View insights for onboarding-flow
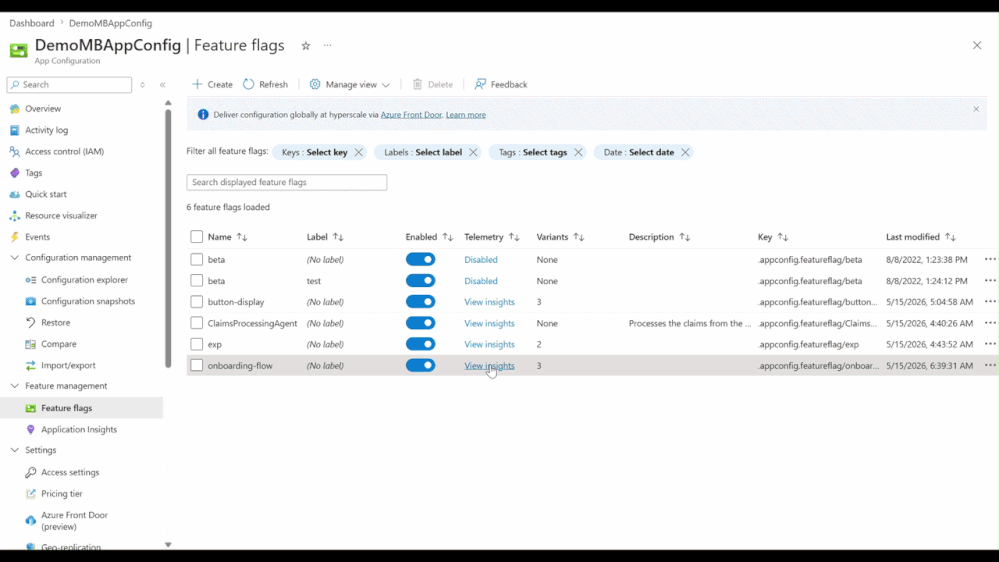 tap(489, 366)
